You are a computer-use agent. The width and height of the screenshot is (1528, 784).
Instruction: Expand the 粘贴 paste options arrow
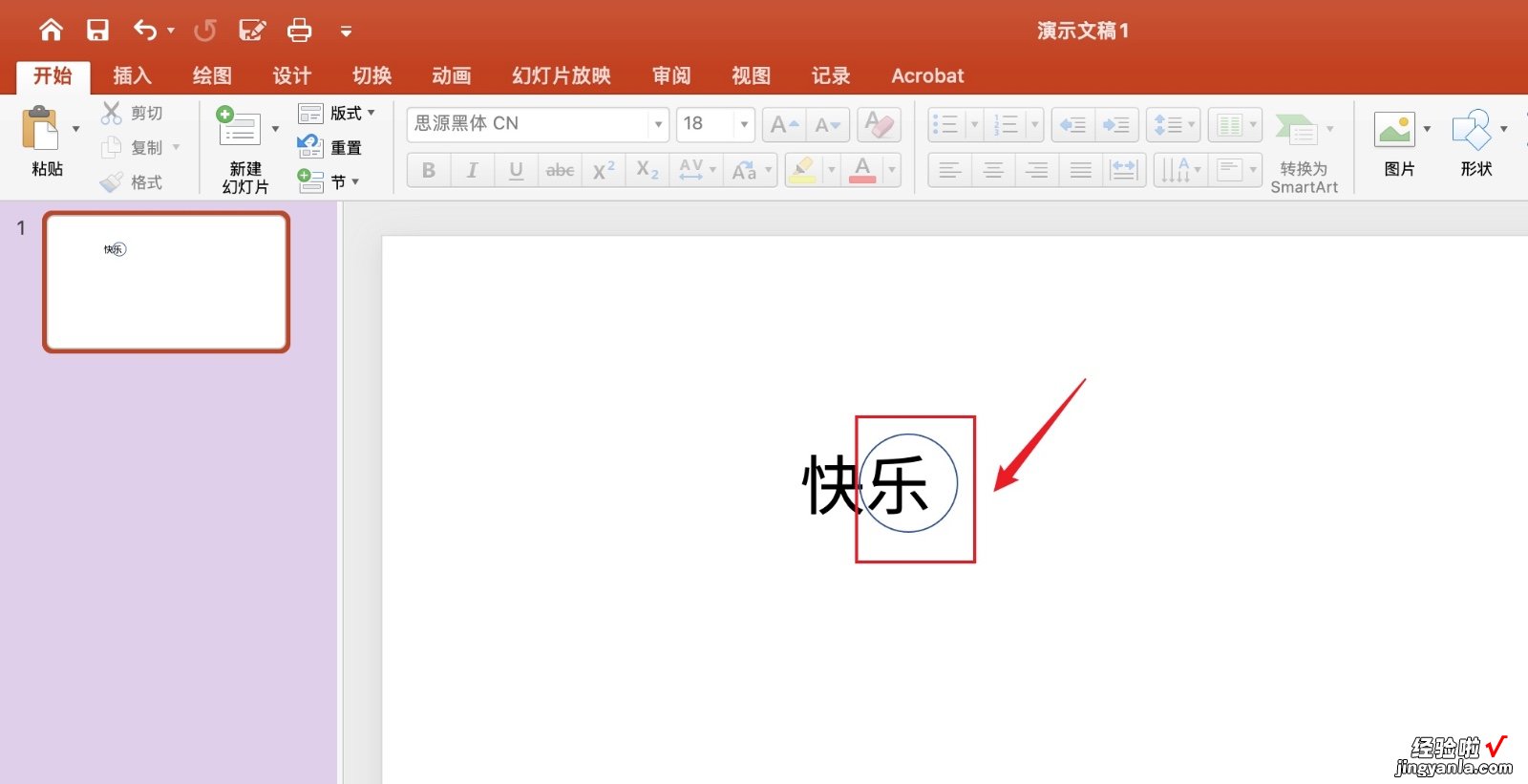coord(76,129)
